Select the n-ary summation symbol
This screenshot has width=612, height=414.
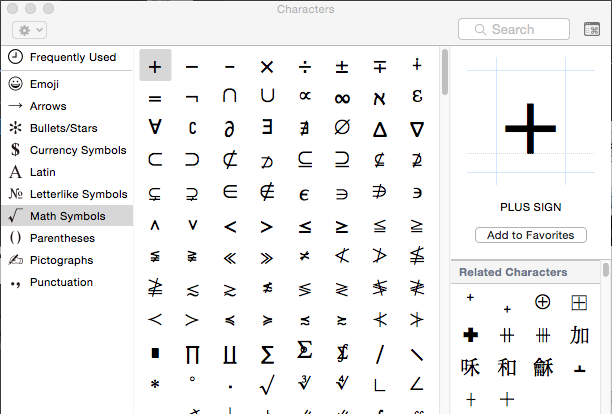pyautogui.click(x=267, y=354)
